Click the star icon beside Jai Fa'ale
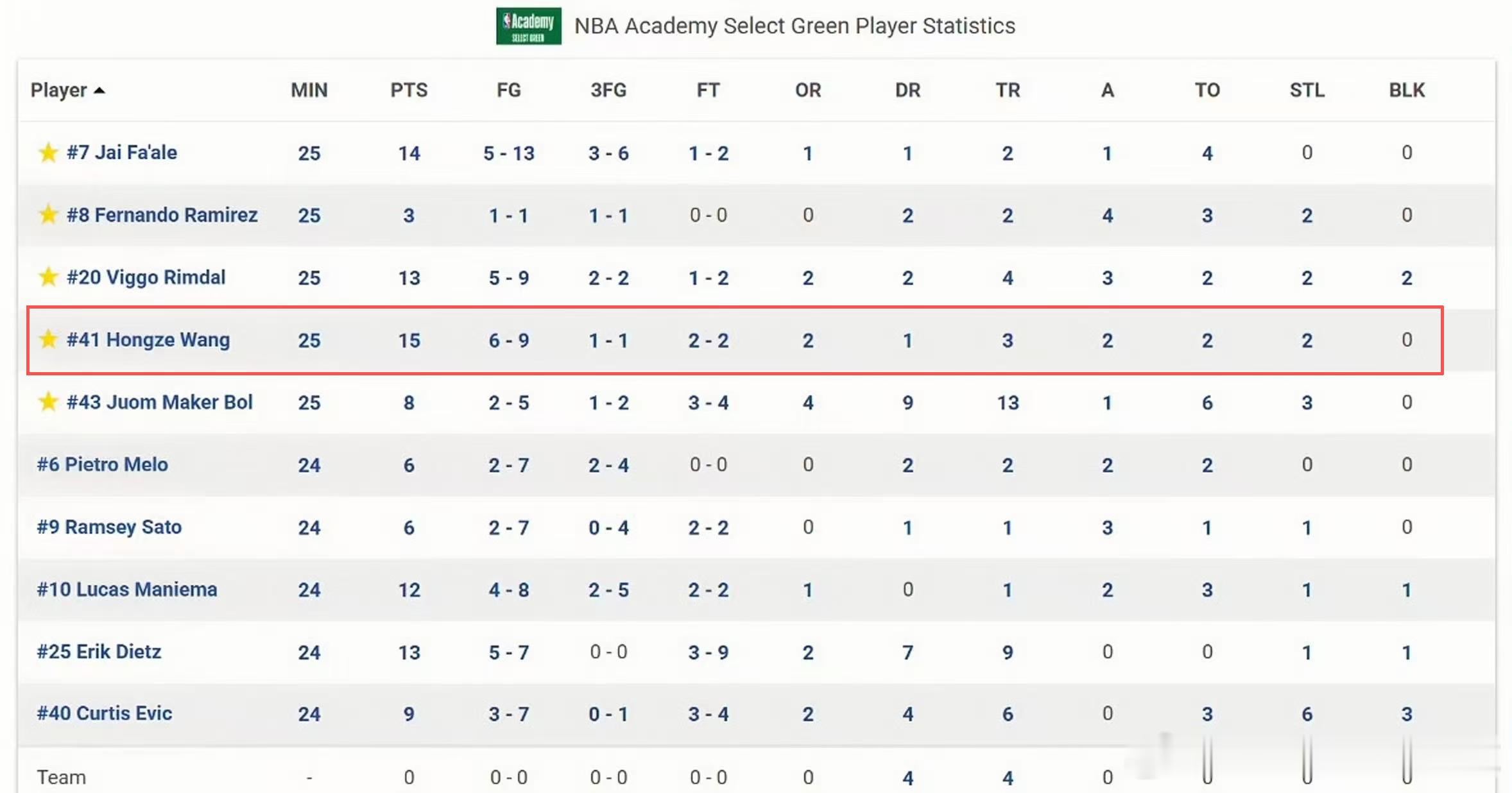Screen dimensions: 1512x793 pyautogui.click(x=48, y=153)
